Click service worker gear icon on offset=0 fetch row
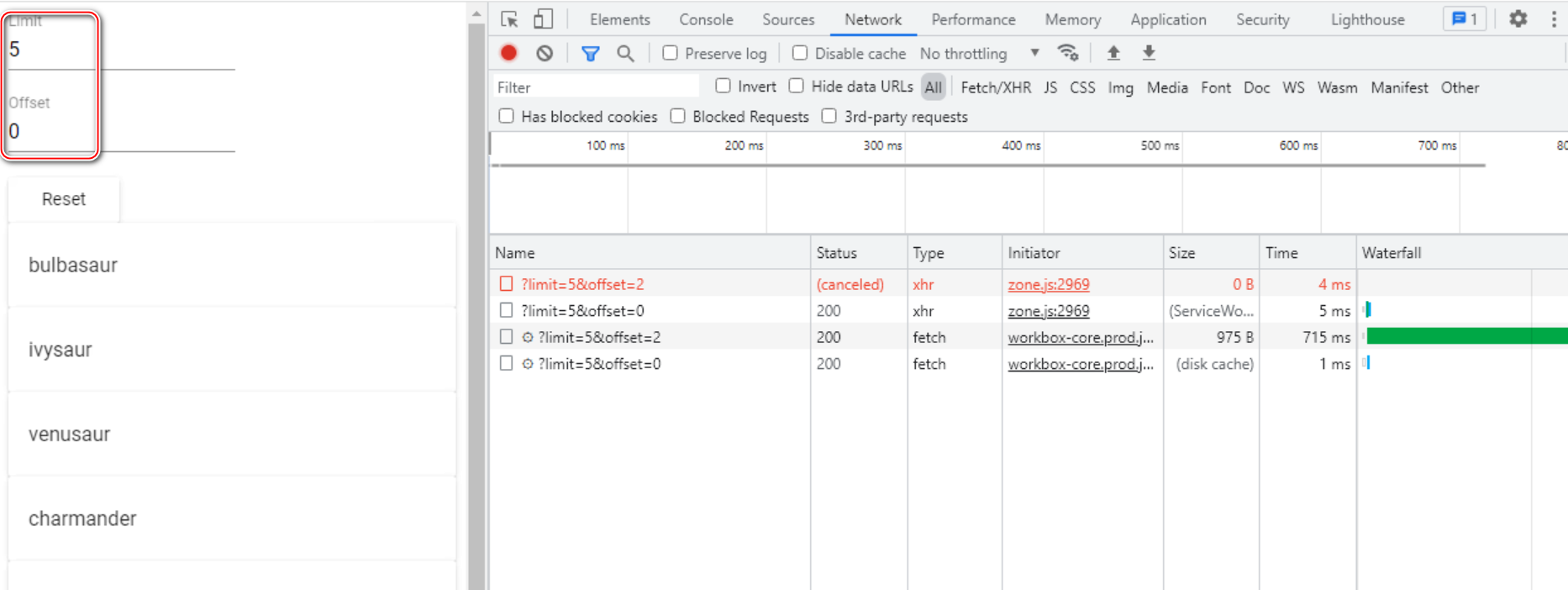This screenshot has height=590, width=1568. 528,364
